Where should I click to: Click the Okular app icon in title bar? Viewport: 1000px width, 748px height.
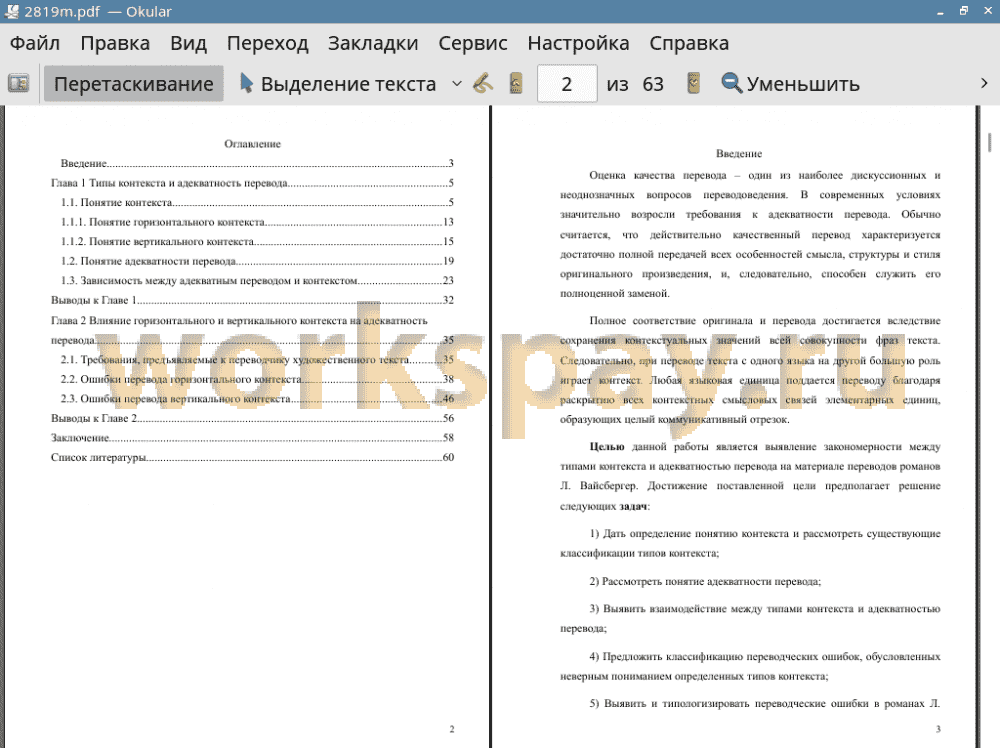11,11
